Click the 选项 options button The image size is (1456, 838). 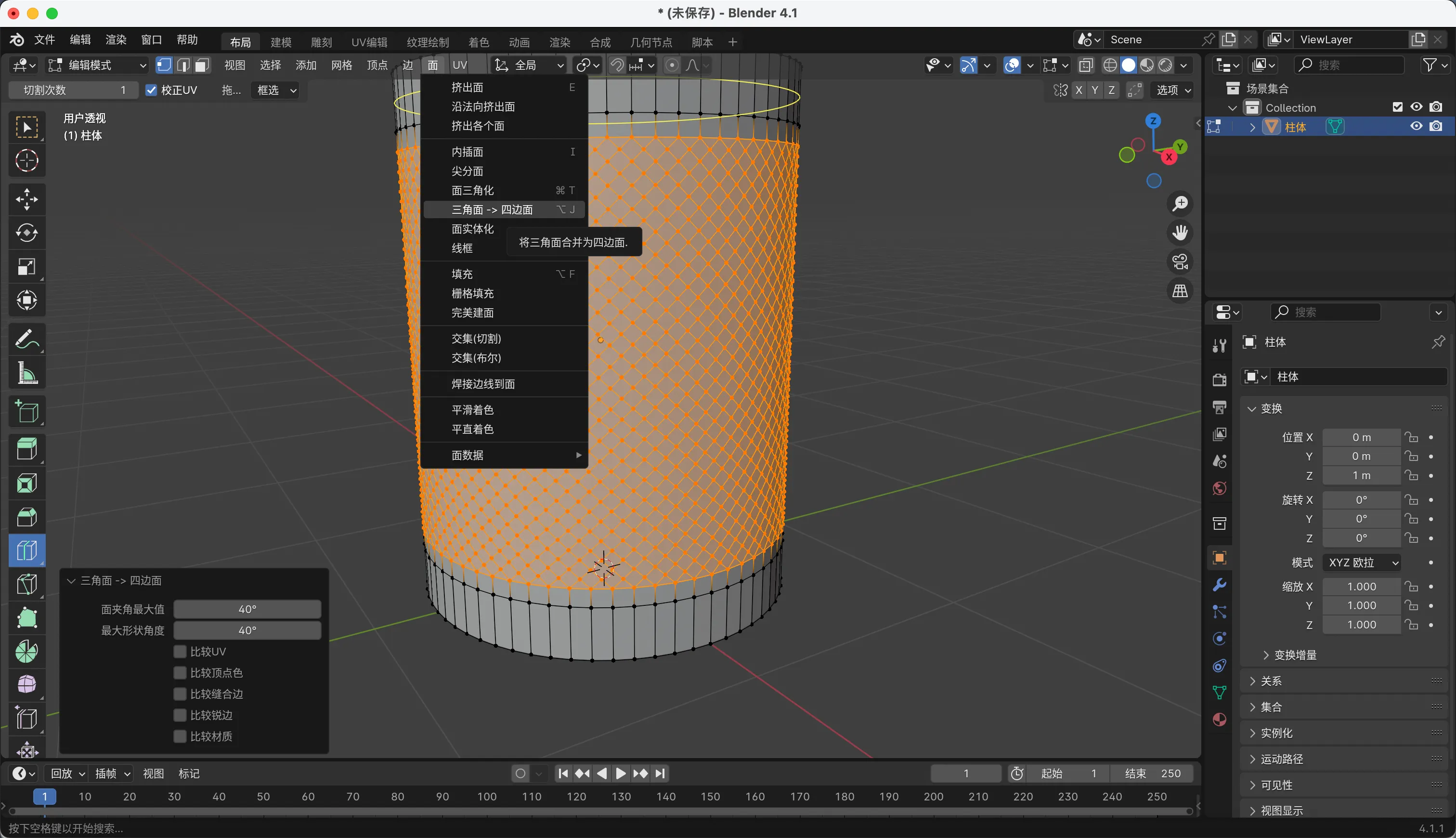click(x=1173, y=91)
